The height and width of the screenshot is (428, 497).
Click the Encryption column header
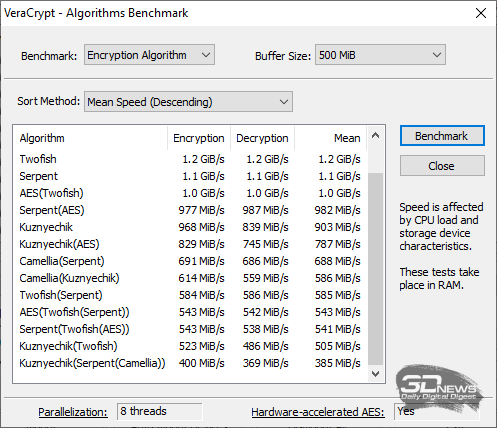pos(199,138)
